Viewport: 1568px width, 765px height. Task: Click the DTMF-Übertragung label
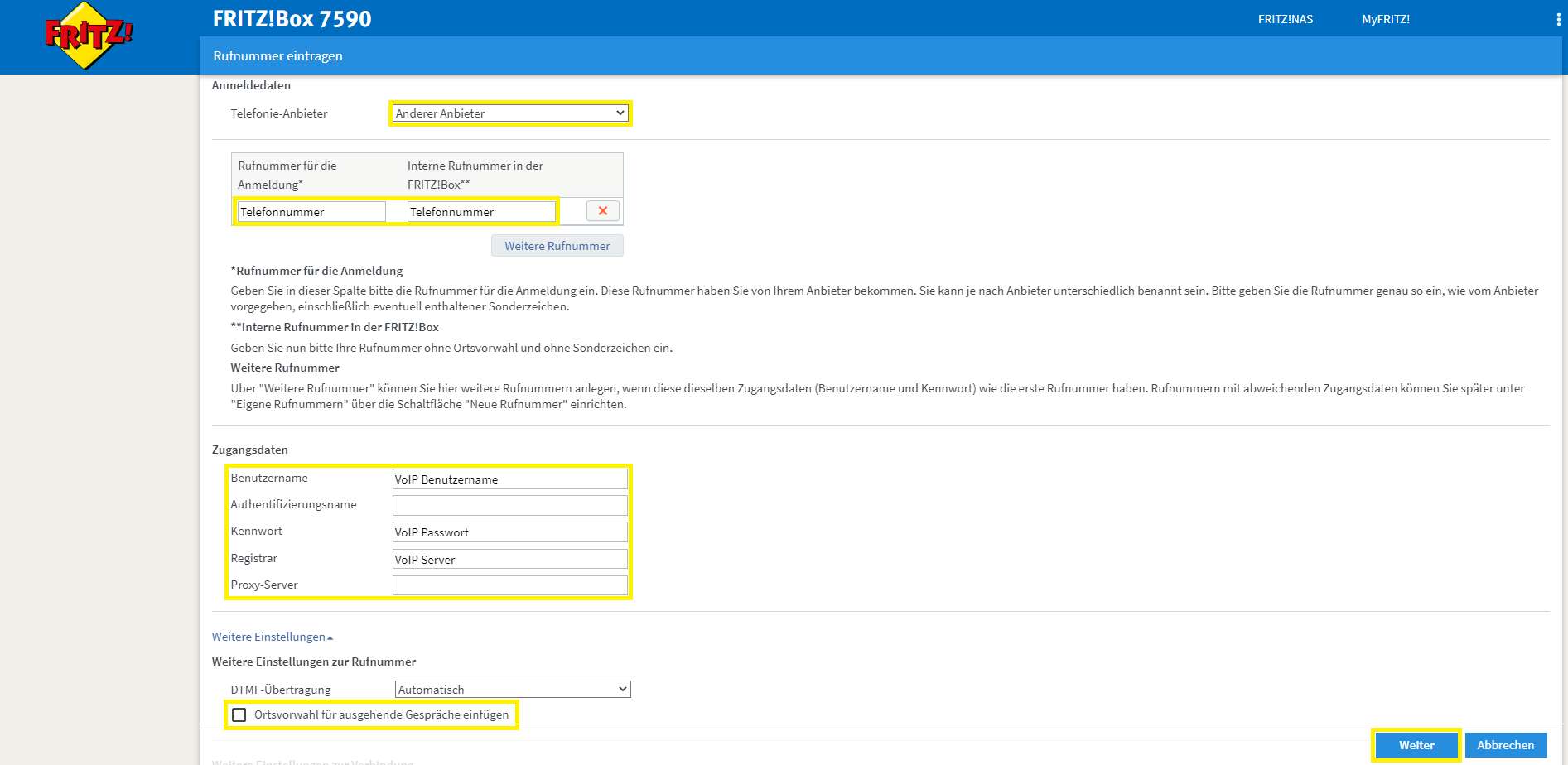pos(281,690)
